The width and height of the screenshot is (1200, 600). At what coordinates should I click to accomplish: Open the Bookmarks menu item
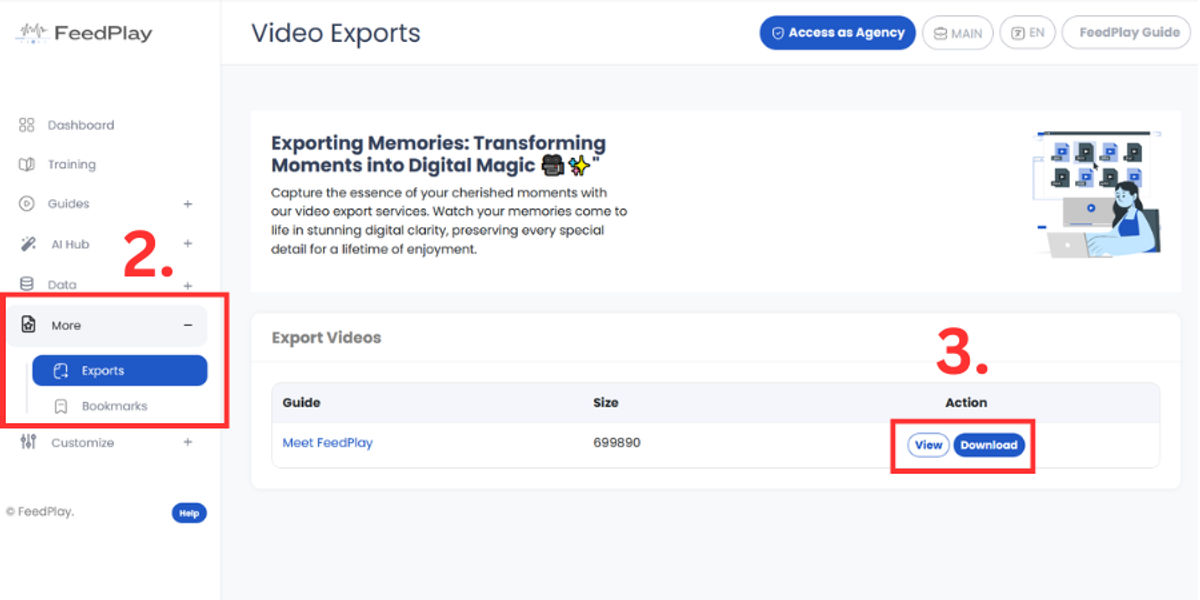pos(114,406)
